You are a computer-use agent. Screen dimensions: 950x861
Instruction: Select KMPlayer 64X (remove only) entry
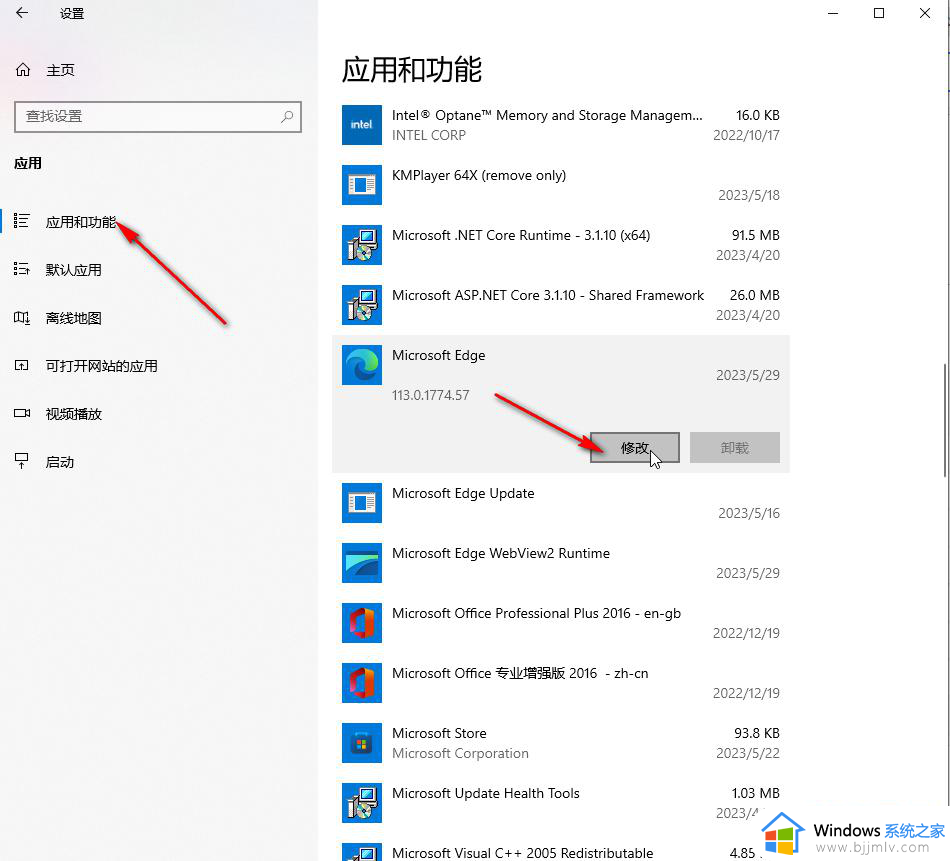tap(560, 185)
